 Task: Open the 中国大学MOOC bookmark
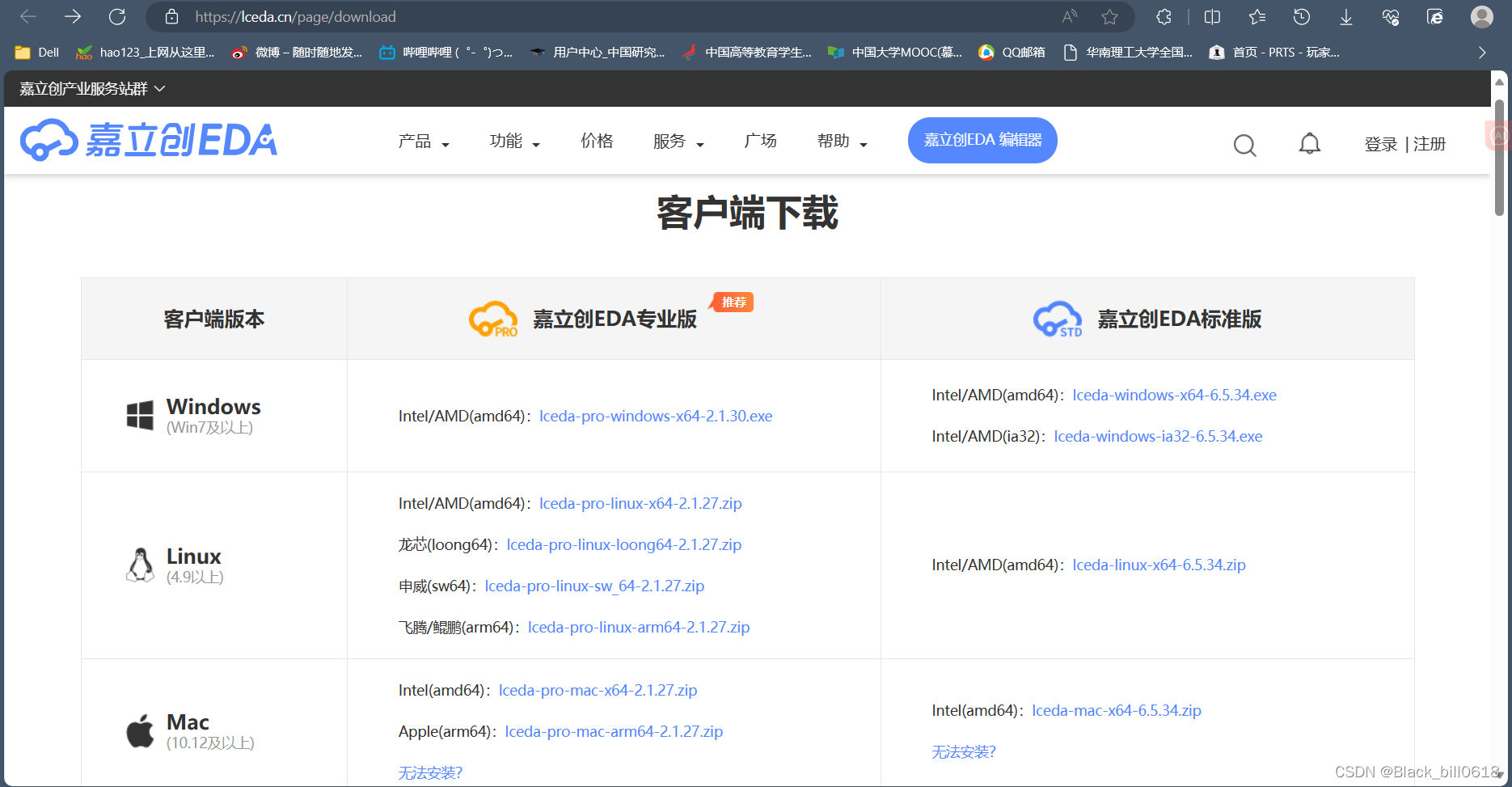(x=894, y=52)
